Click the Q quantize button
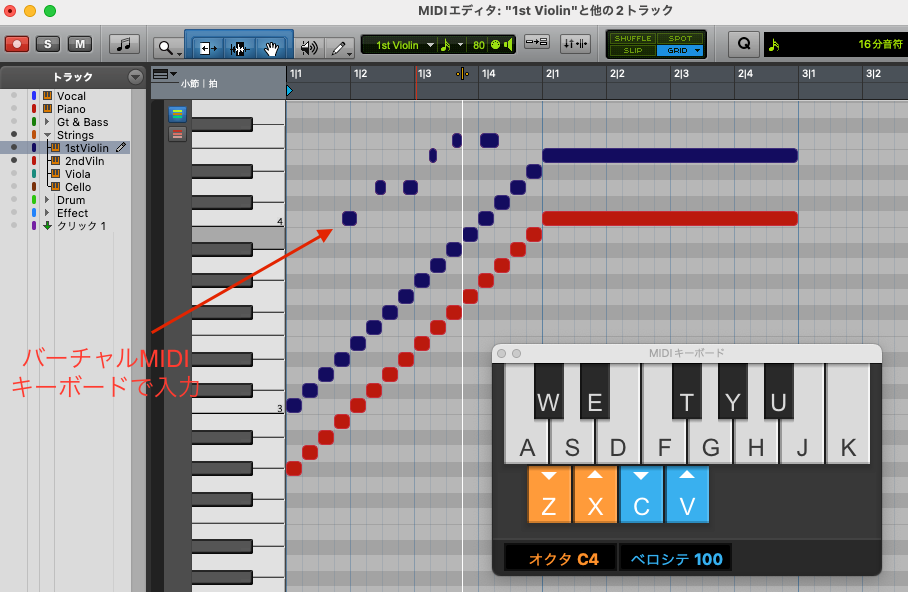The height and width of the screenshot is (592, 908). (x=744, y=44)
